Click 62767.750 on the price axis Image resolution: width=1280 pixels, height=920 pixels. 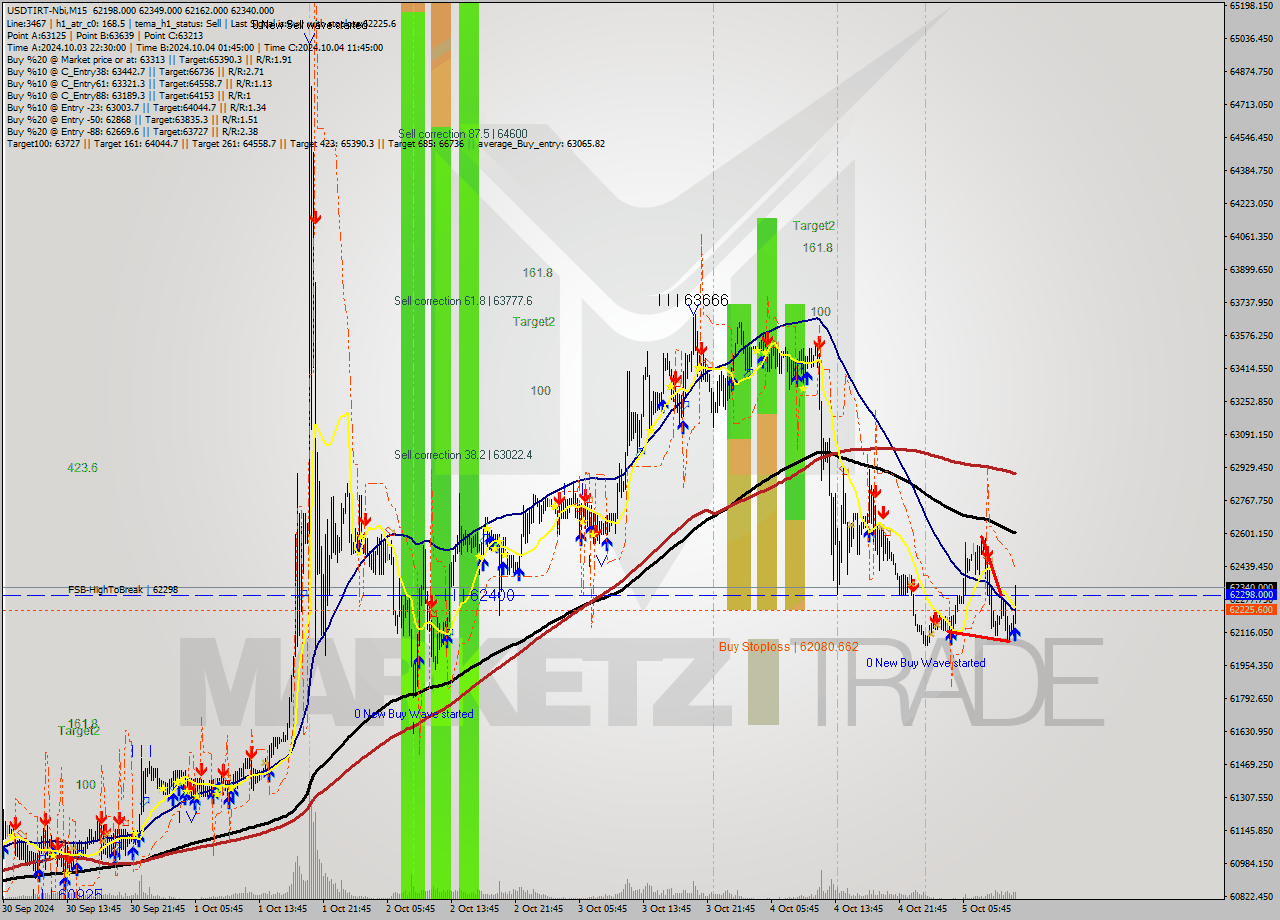(x=1251, y=500)
